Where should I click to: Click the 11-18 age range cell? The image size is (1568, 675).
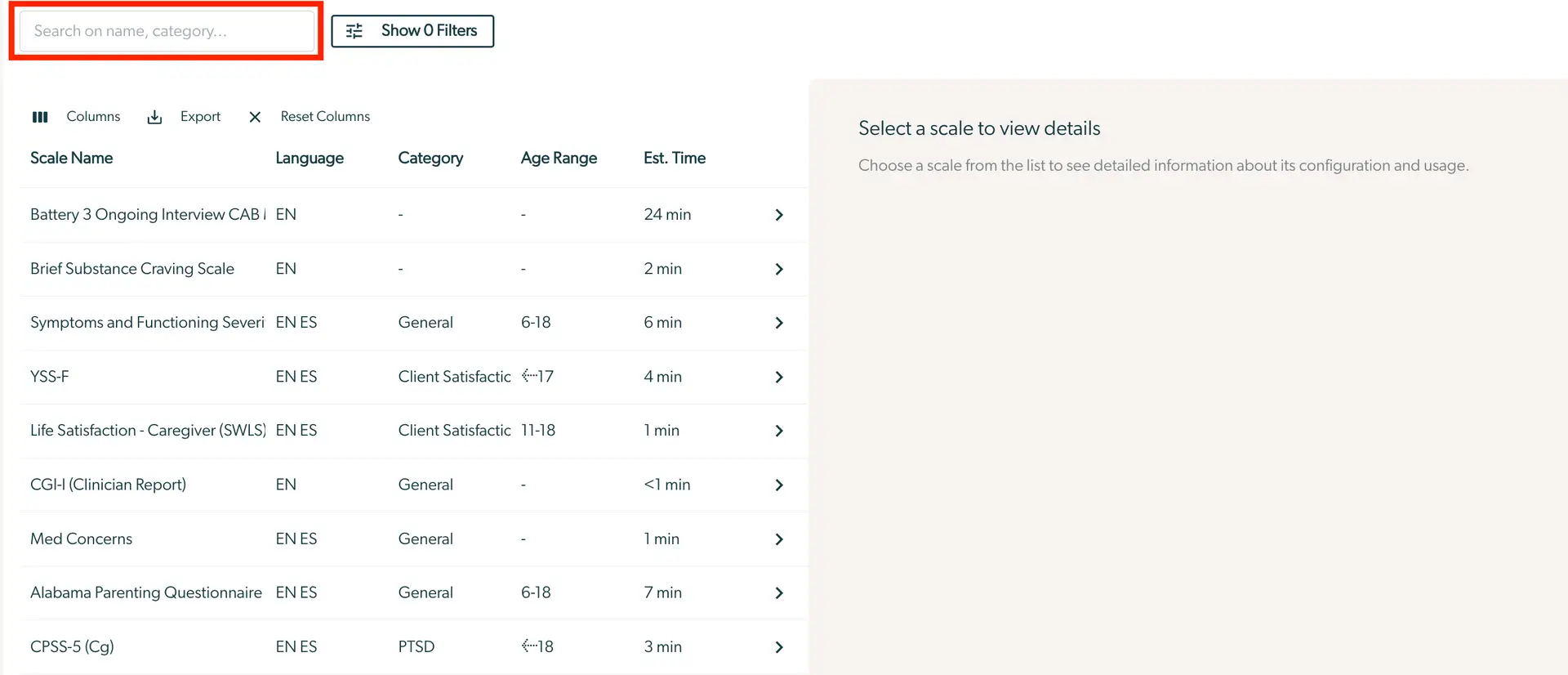click(x=538, y=431)
